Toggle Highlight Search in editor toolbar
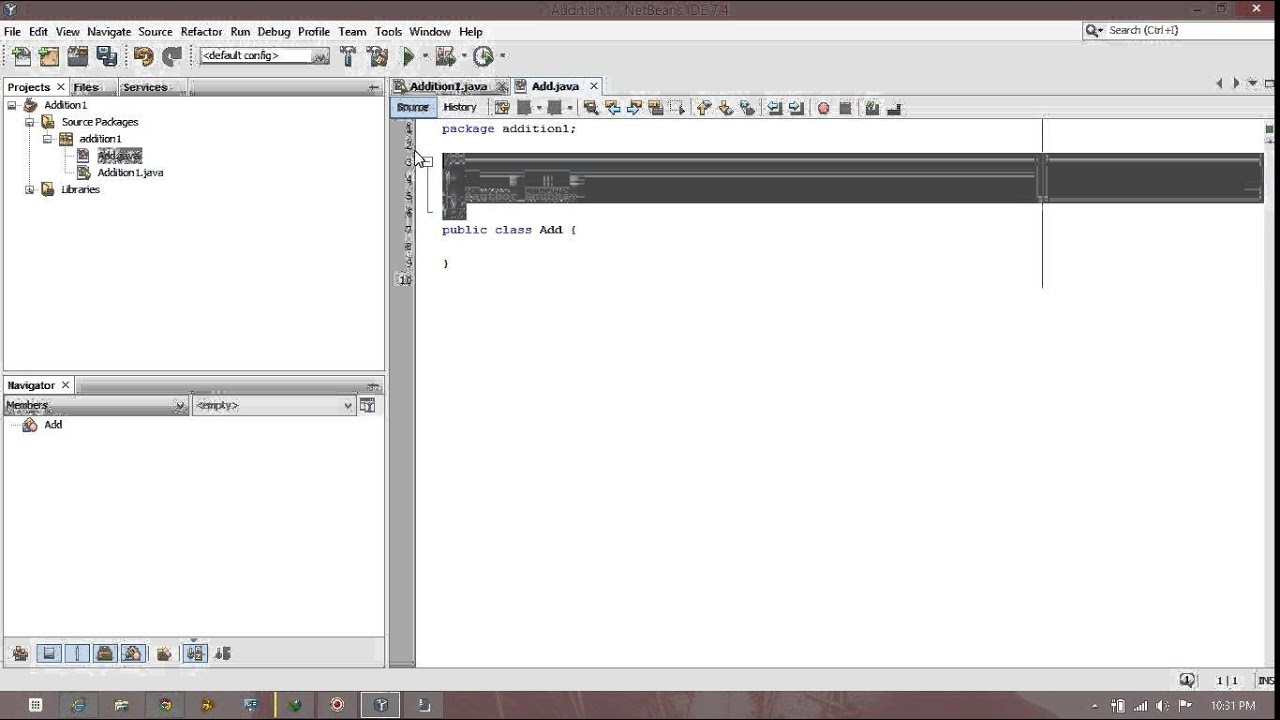This screenshot has height=720, width=1280. tap(656, 108)
